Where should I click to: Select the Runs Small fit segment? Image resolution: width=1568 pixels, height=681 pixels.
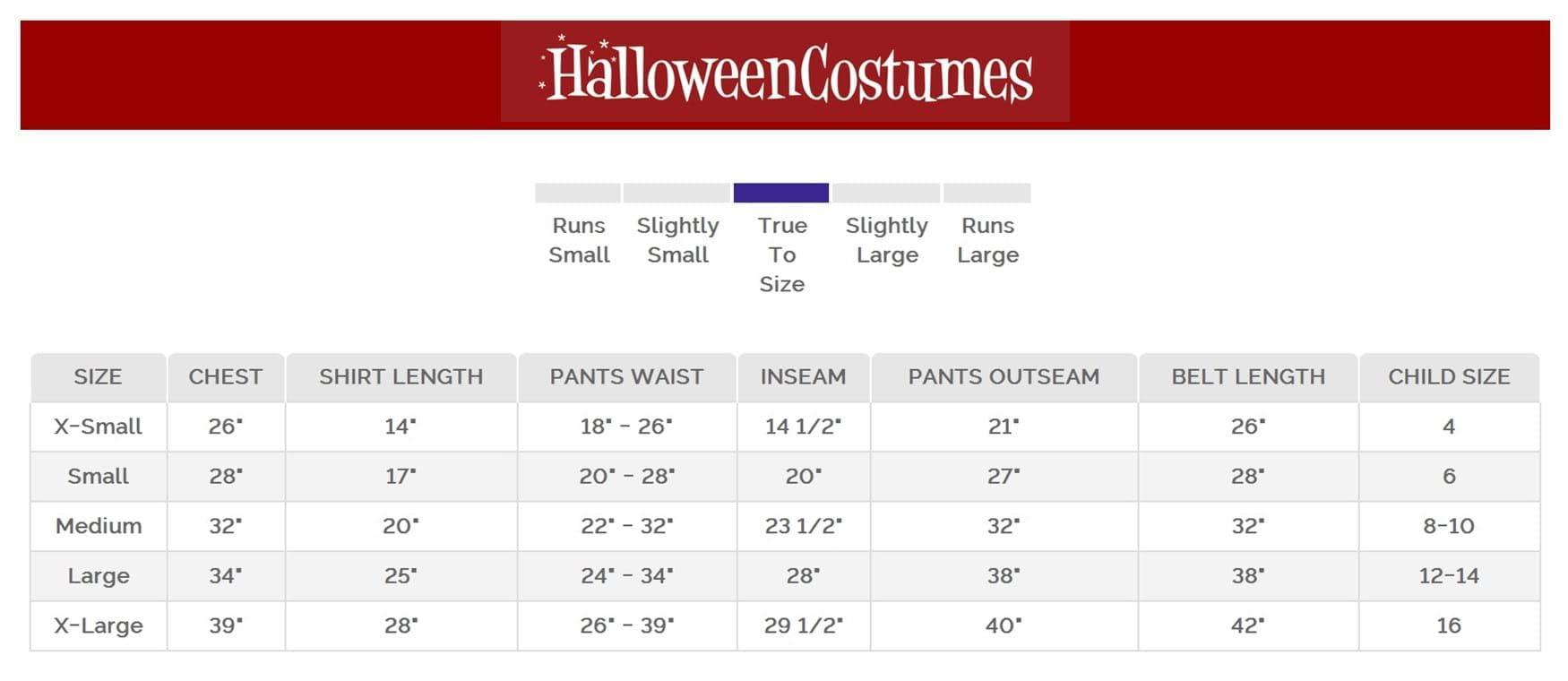578,193
